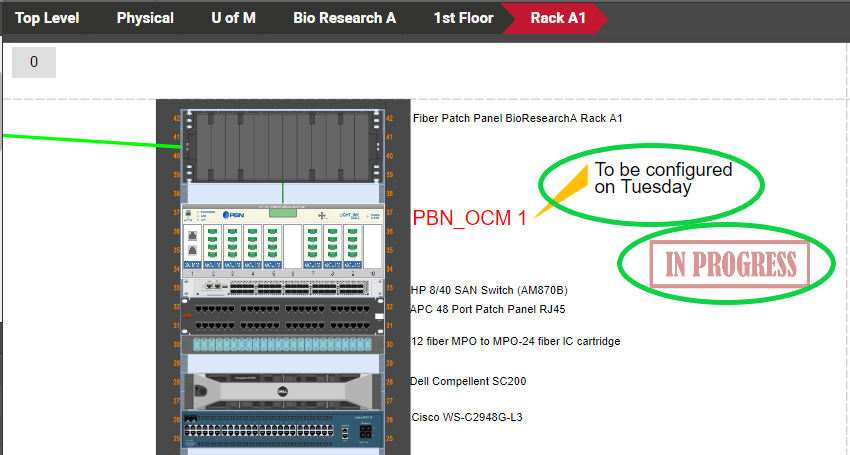The height and width of the screenshot is (455, 850).
Task: Click the uplink port block on Cisco switch
Action: [366, 432]
